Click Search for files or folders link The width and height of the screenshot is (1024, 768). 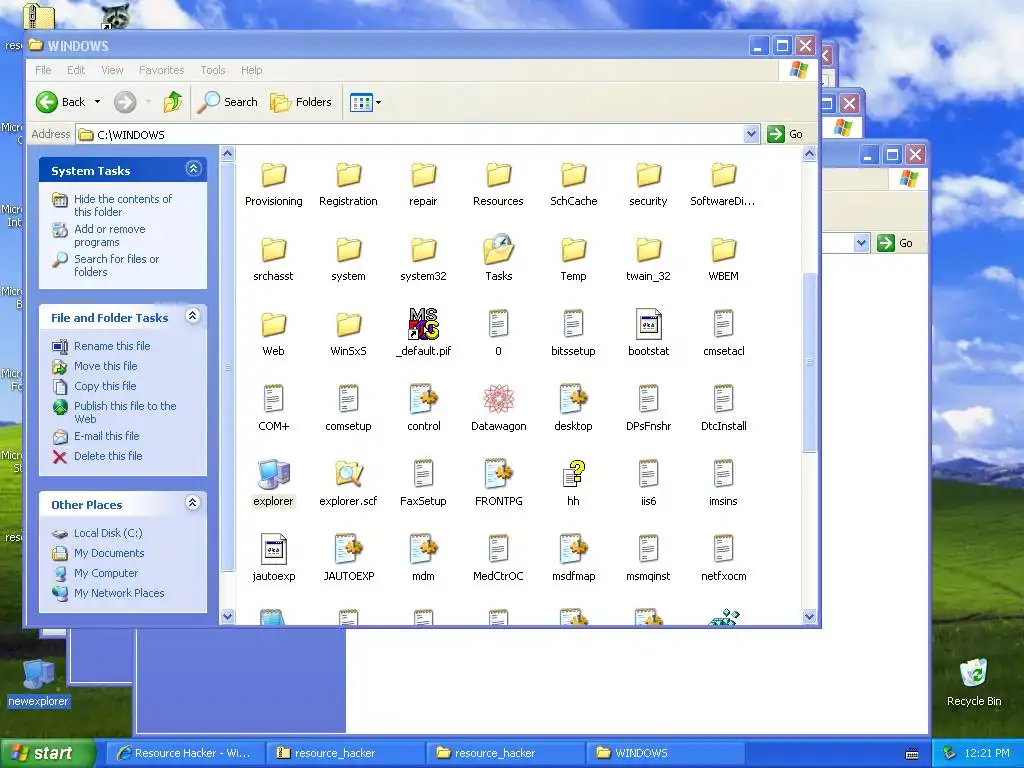coord(116,265)
